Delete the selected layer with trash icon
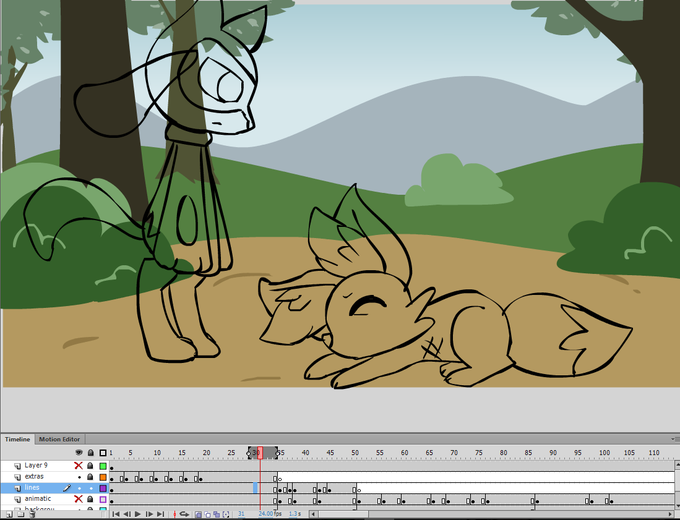The width and height of the screenshot is (680, 520). coord(32,514)
